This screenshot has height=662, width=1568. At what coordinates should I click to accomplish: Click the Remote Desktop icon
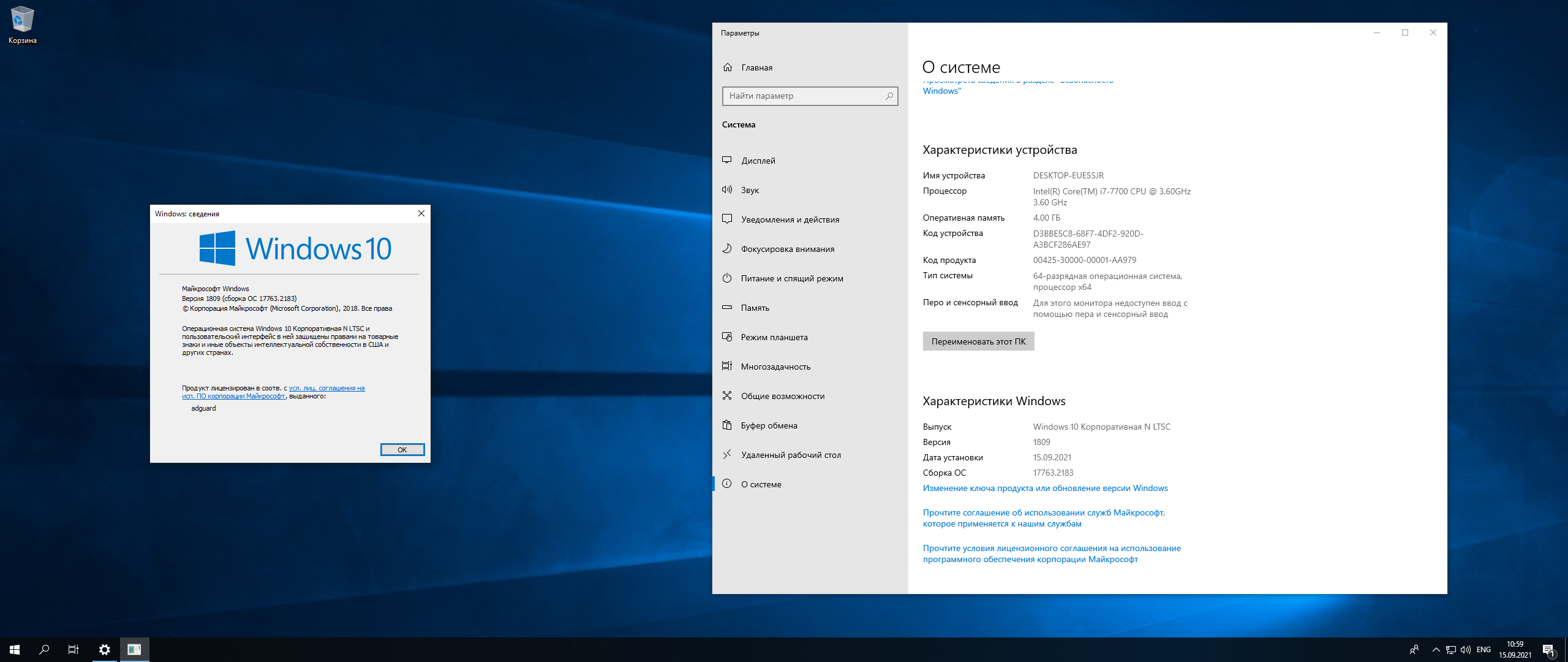tap(727, 454)
